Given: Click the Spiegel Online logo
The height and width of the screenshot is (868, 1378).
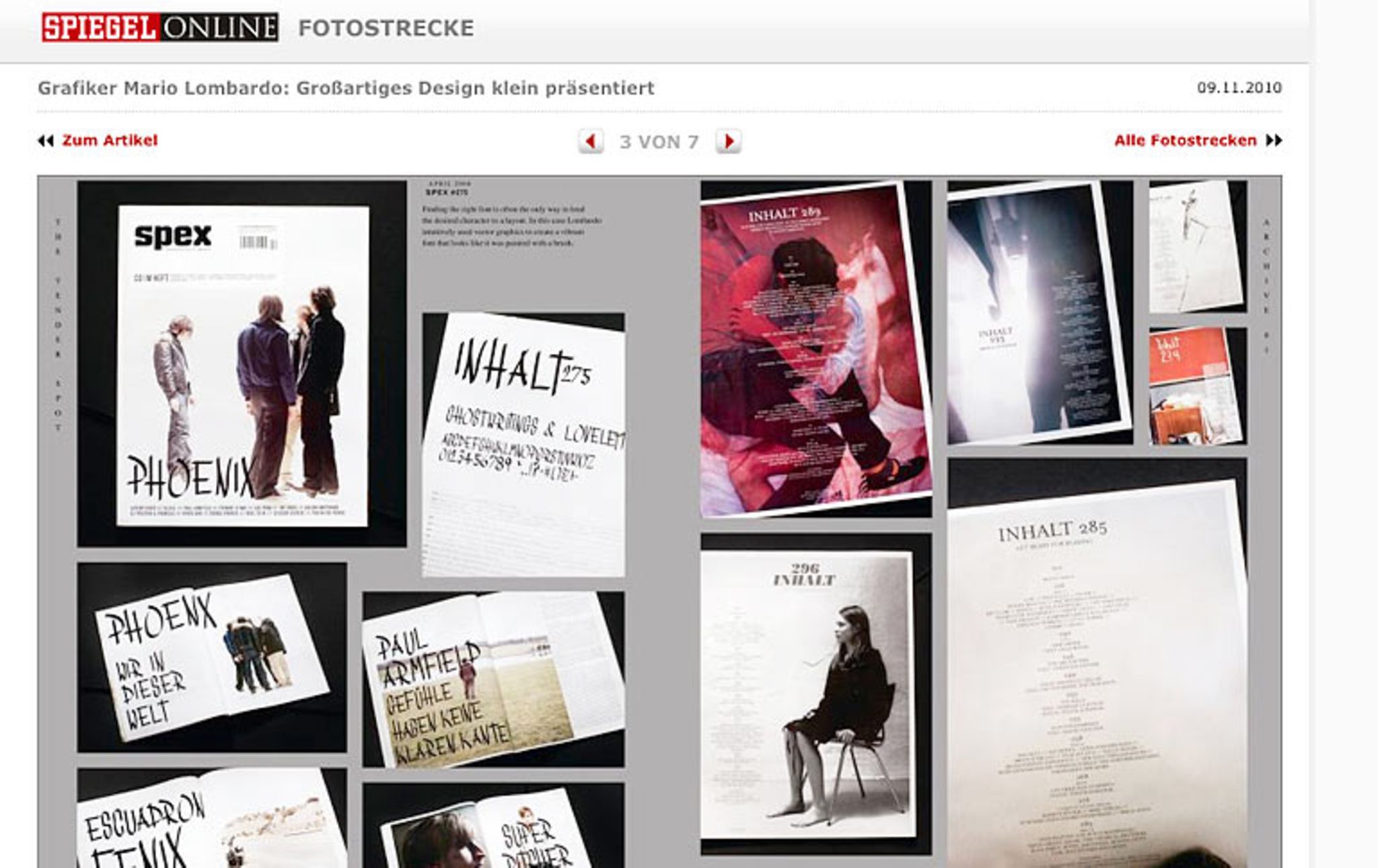Looking at the screenshot, I should [159, 28].
